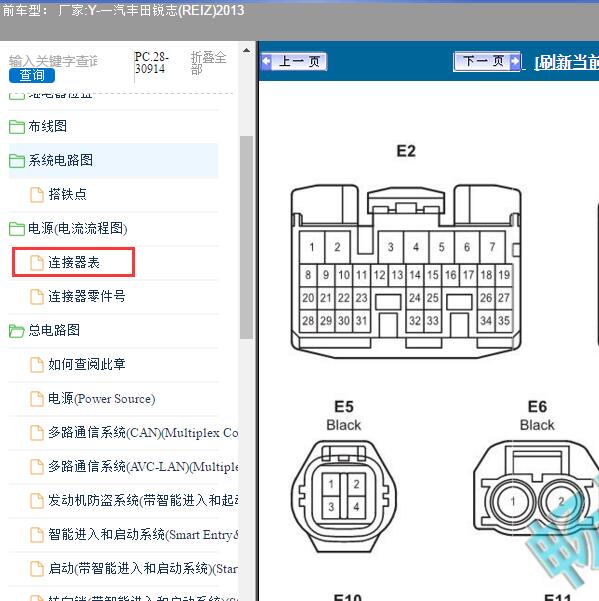
Task: Click 折叠全部 to collapse all
Action: click(208, 63)
